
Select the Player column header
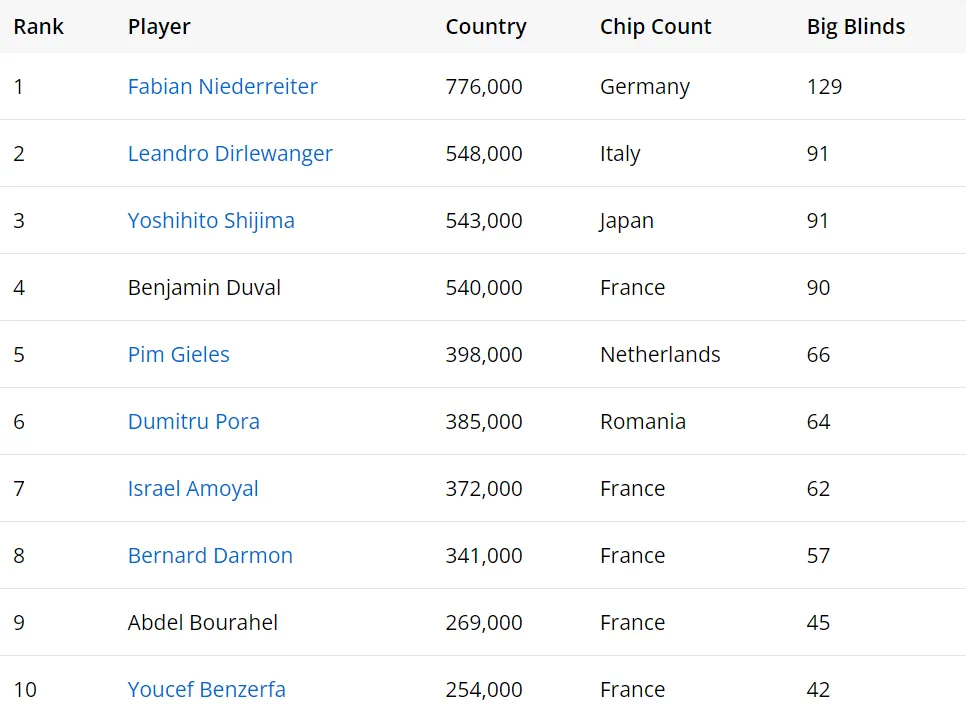[x=159, y=27]
